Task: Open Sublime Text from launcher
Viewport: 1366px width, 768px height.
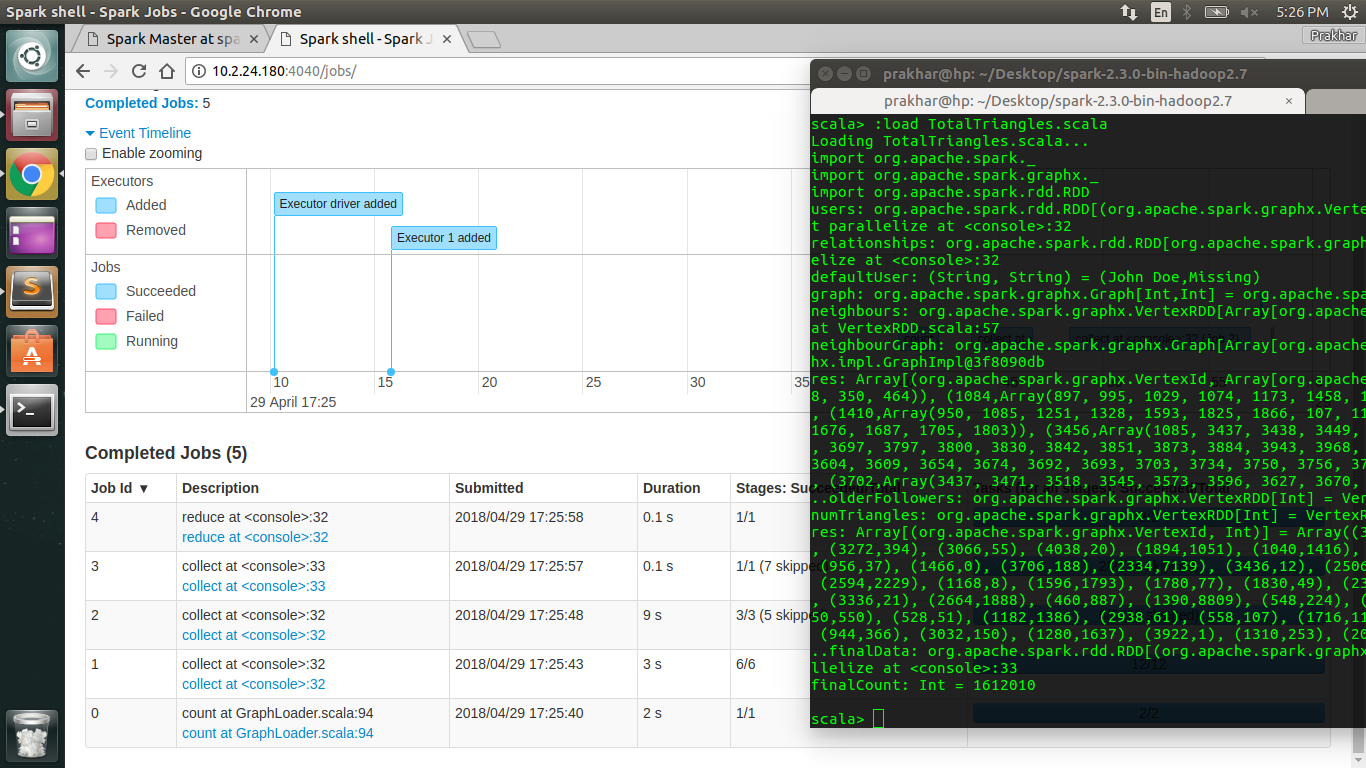Action: 32,292
